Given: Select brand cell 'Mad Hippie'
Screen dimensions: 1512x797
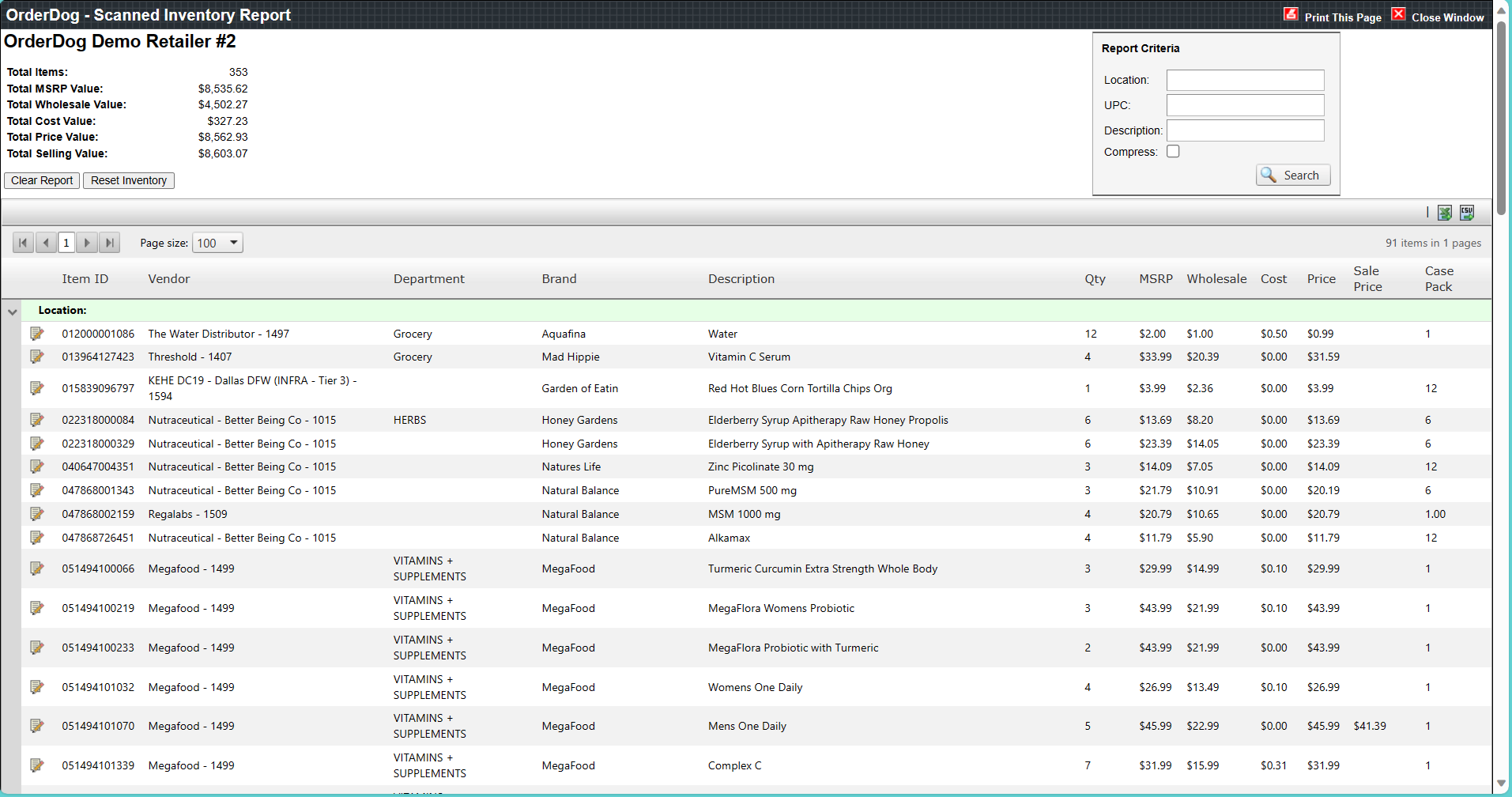Looking at the screenshot, I should click(571, 357).
